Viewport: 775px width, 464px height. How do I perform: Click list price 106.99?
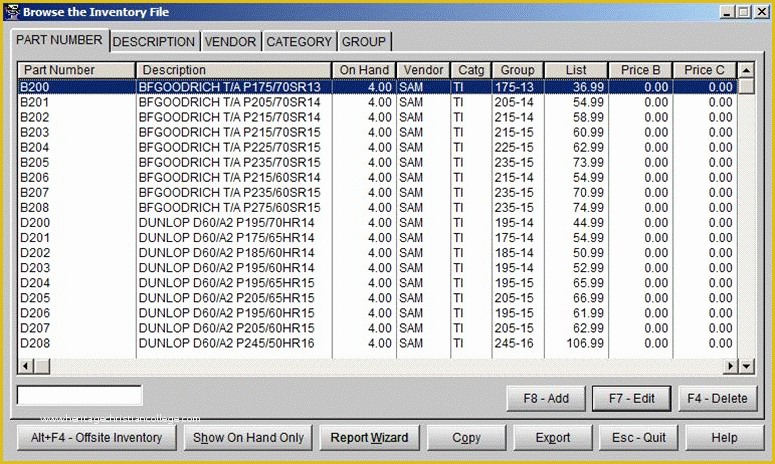point(585,343)
